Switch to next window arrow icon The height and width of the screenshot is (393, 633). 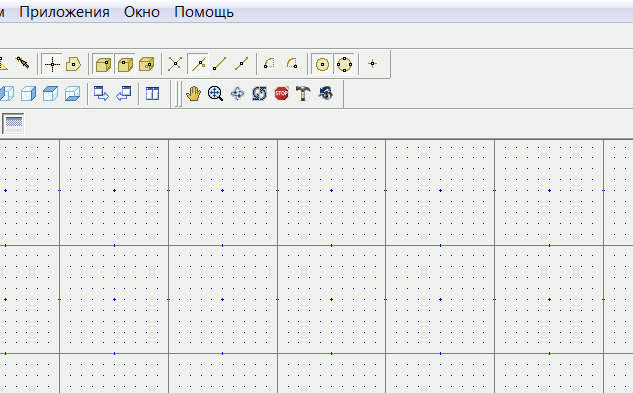(101, 94)
